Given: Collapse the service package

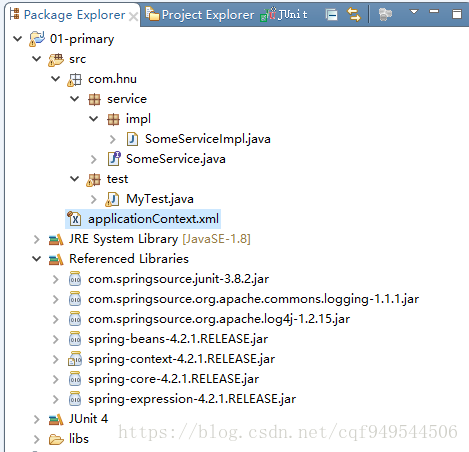Looking at the screenshot, I should point(75,99).
